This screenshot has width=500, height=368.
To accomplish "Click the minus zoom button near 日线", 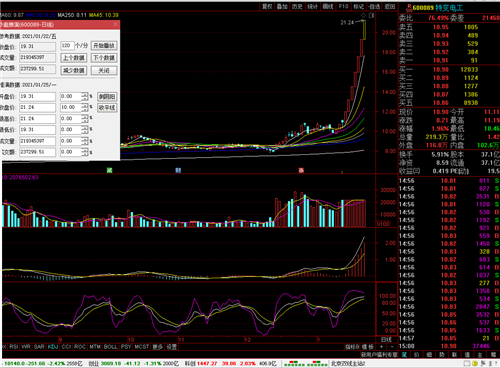I will click(x=392, y=347).
